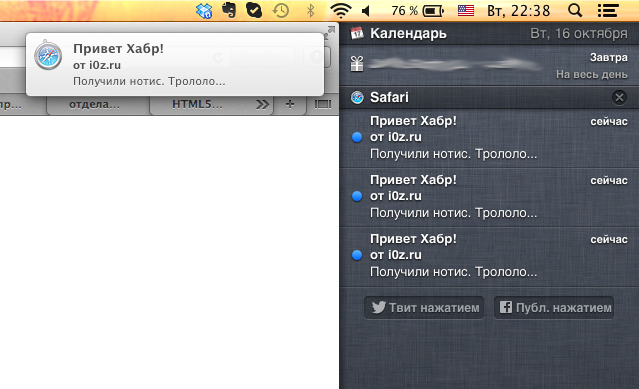Click the gift birthday event icon

357,64
